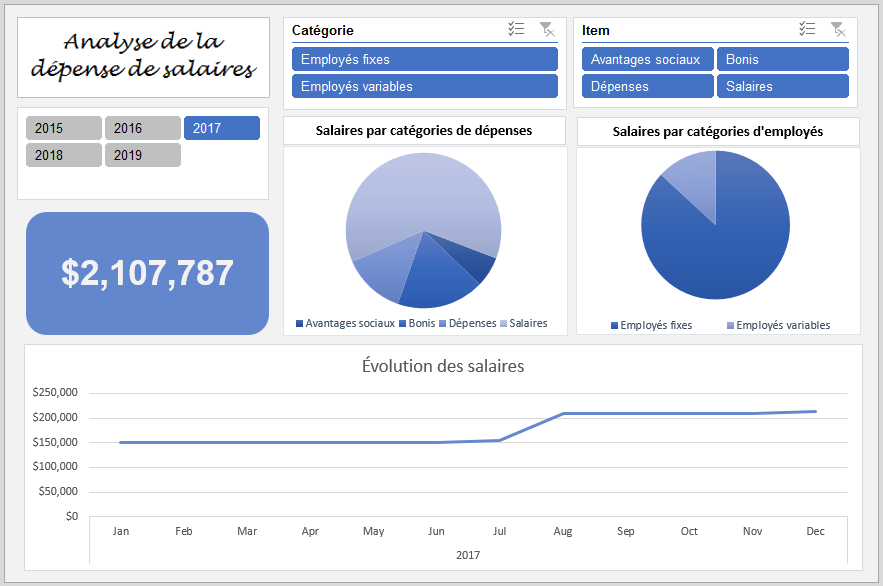Select the year 2019

142,154
